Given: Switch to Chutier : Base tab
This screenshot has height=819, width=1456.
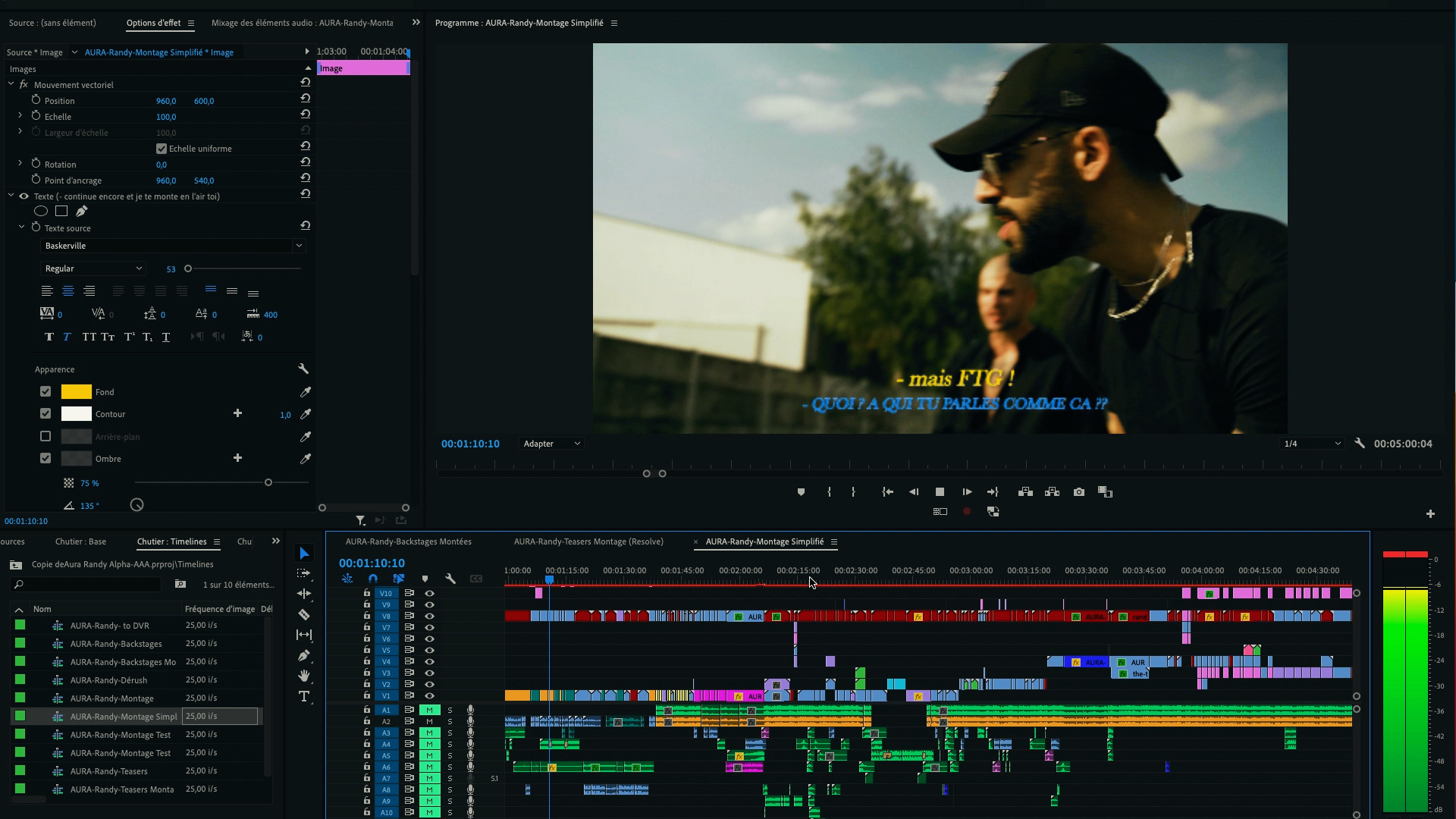Looking at the screenshot, I should coord(80,541).
